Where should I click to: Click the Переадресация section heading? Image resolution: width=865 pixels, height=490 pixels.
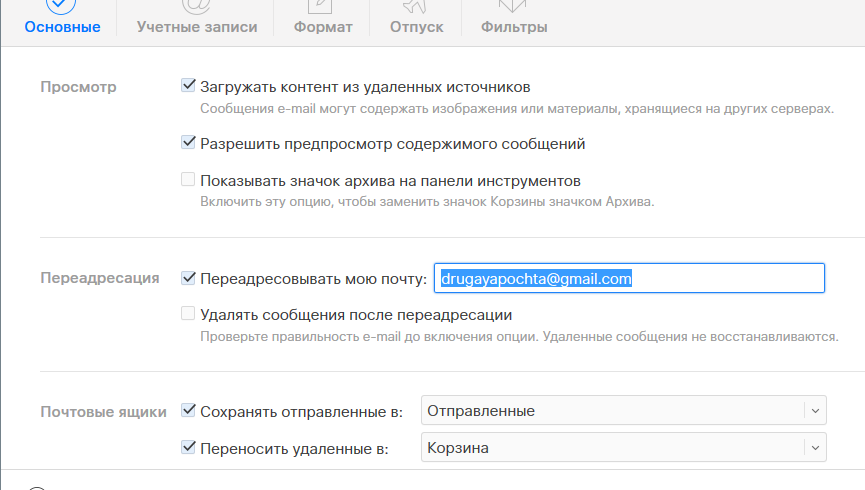pos(100,278)
